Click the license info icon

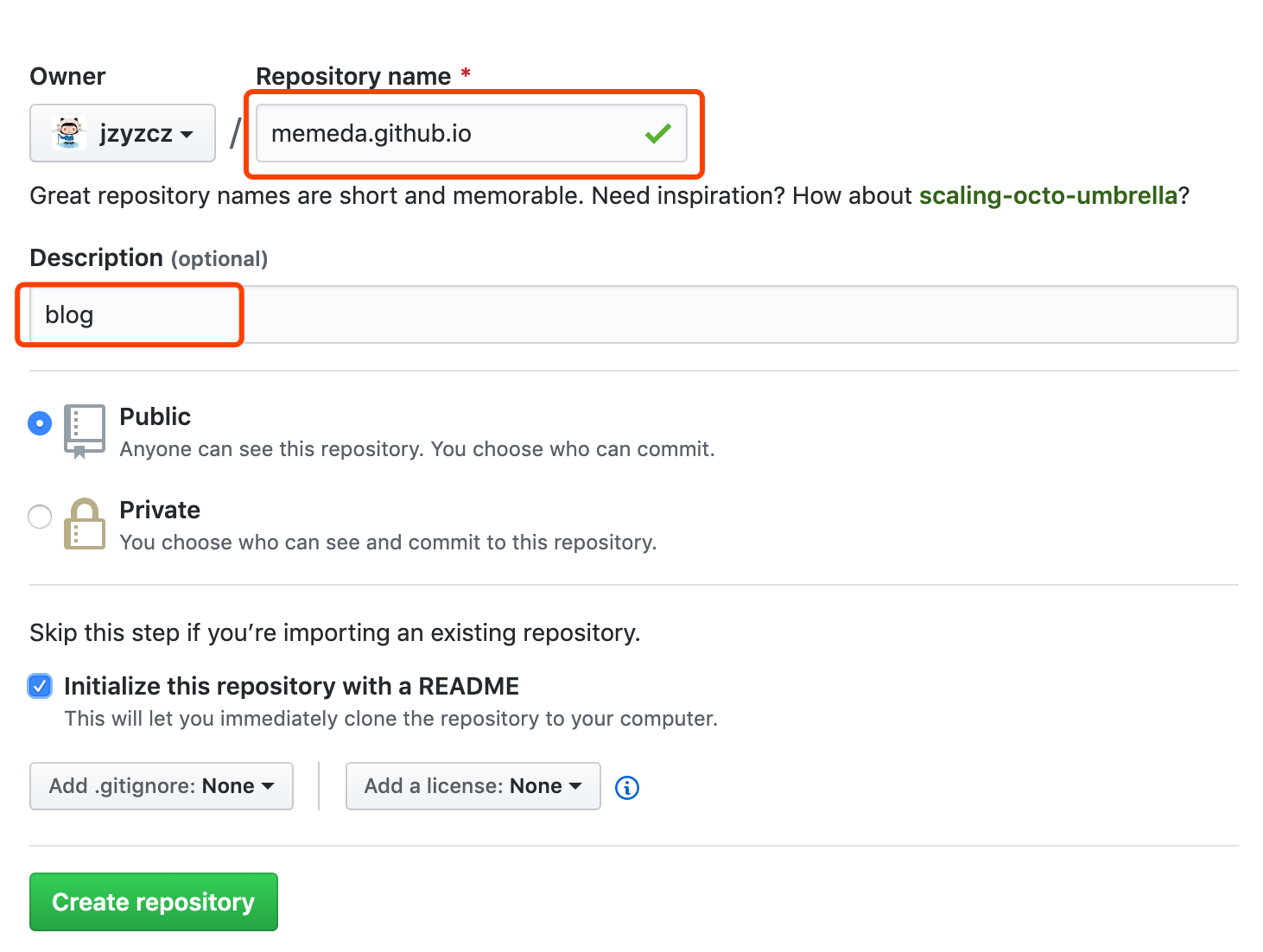tap(627, 787)
